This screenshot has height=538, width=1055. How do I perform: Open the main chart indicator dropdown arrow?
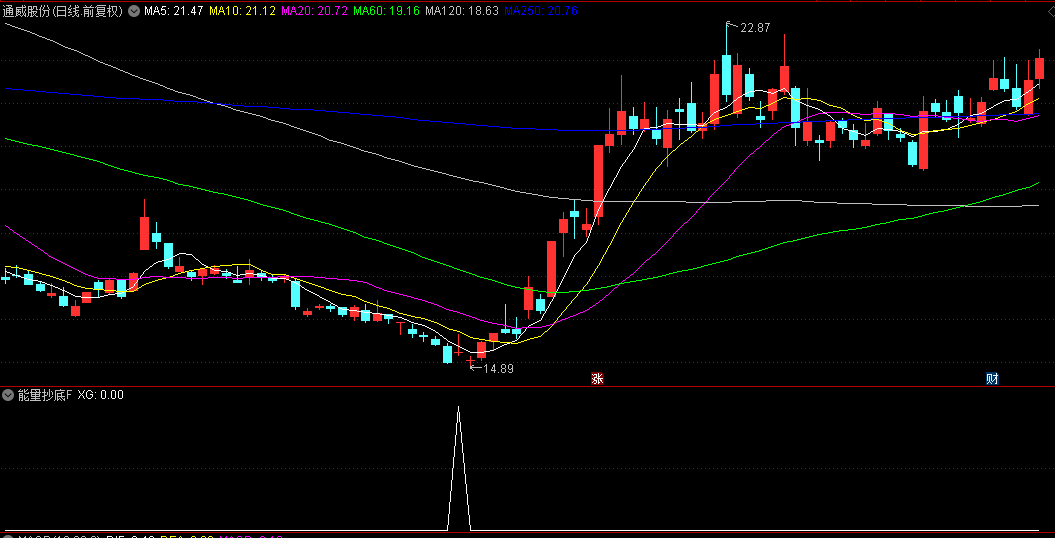(x=133, y=11)
